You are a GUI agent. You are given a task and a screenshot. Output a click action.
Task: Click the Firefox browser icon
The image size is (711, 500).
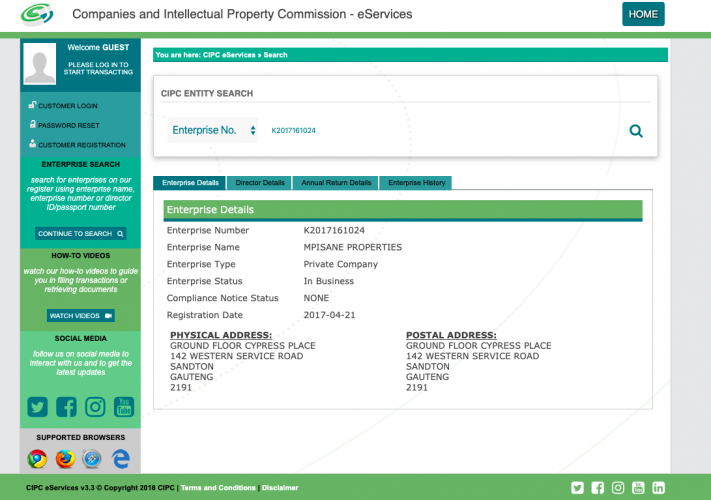coord(65,459)
